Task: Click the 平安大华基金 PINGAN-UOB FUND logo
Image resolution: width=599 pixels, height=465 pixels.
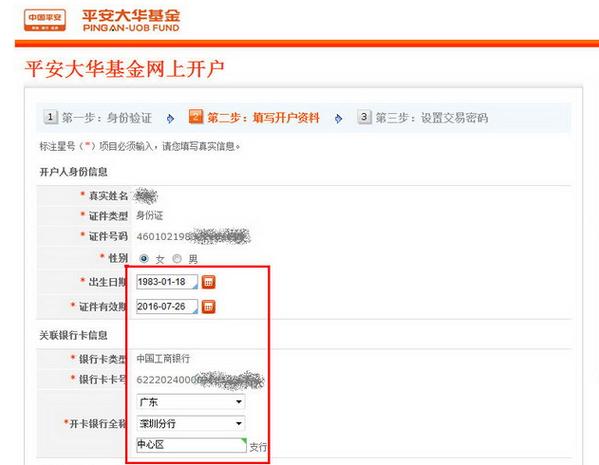Action: 131,20
